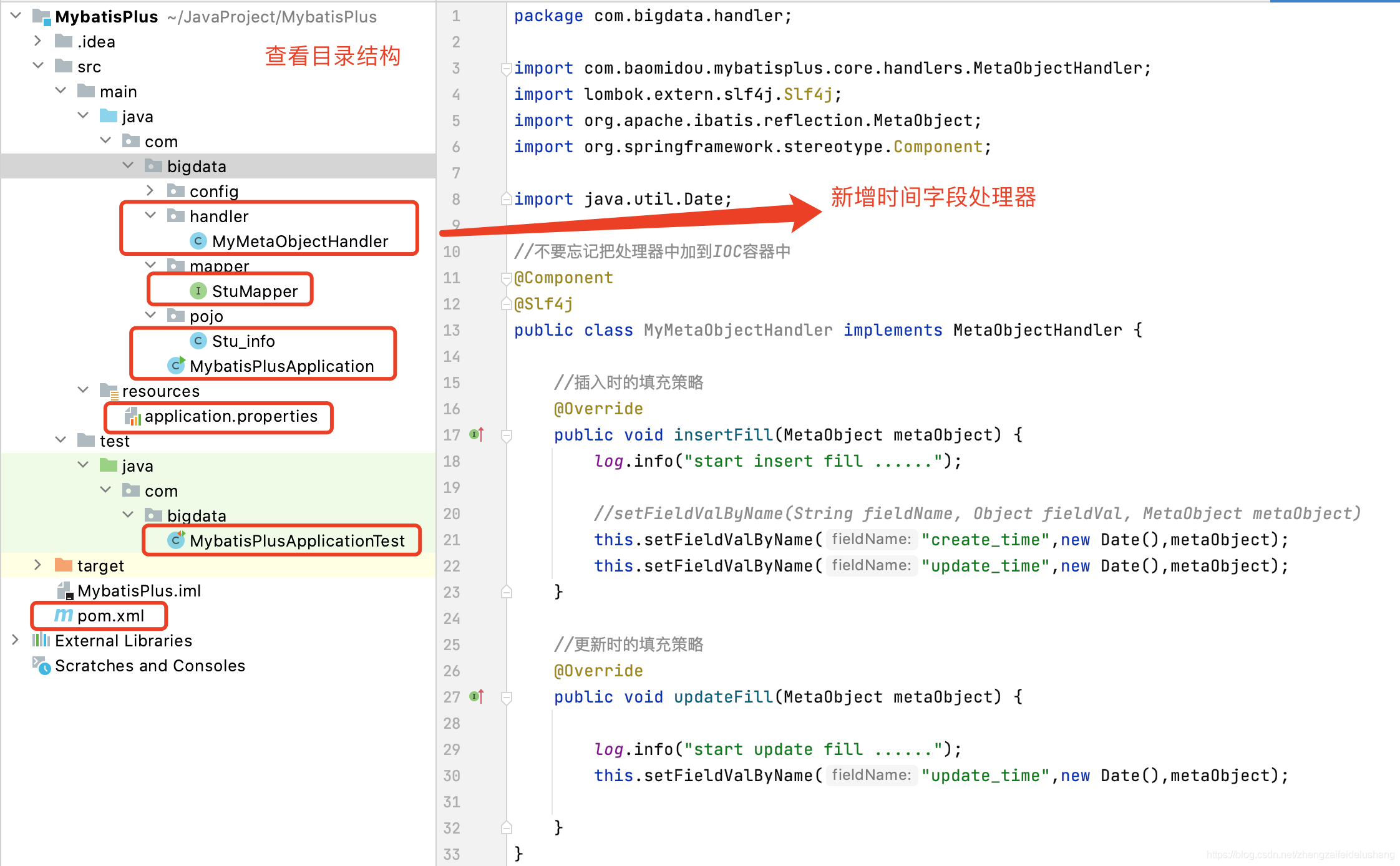Click implements-method gutter icon on line 27
The height and width of the screenshot is (866, 1400).
coord(477,696)
